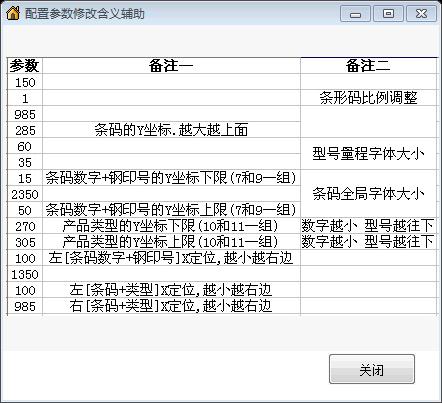Select the parameter cell with value 1350
The image size is (442, 403).
[25, 274]
